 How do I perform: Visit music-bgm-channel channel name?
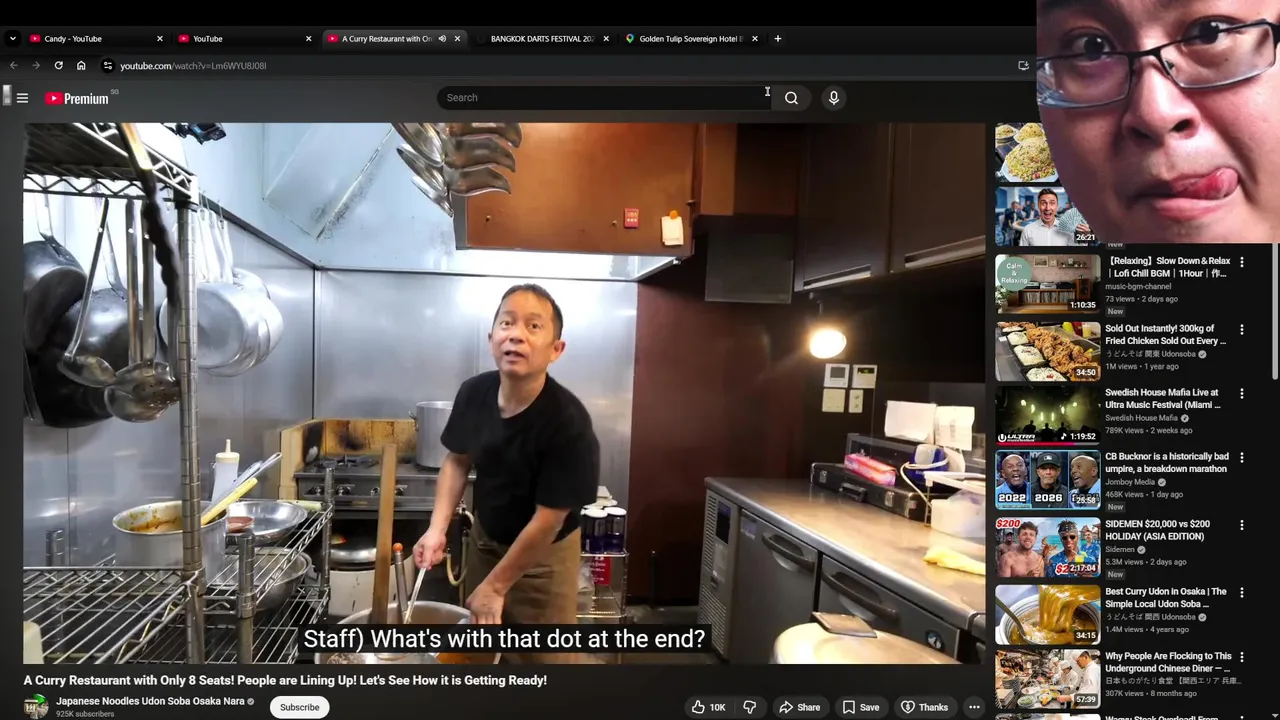click(x=1138, y=287)
